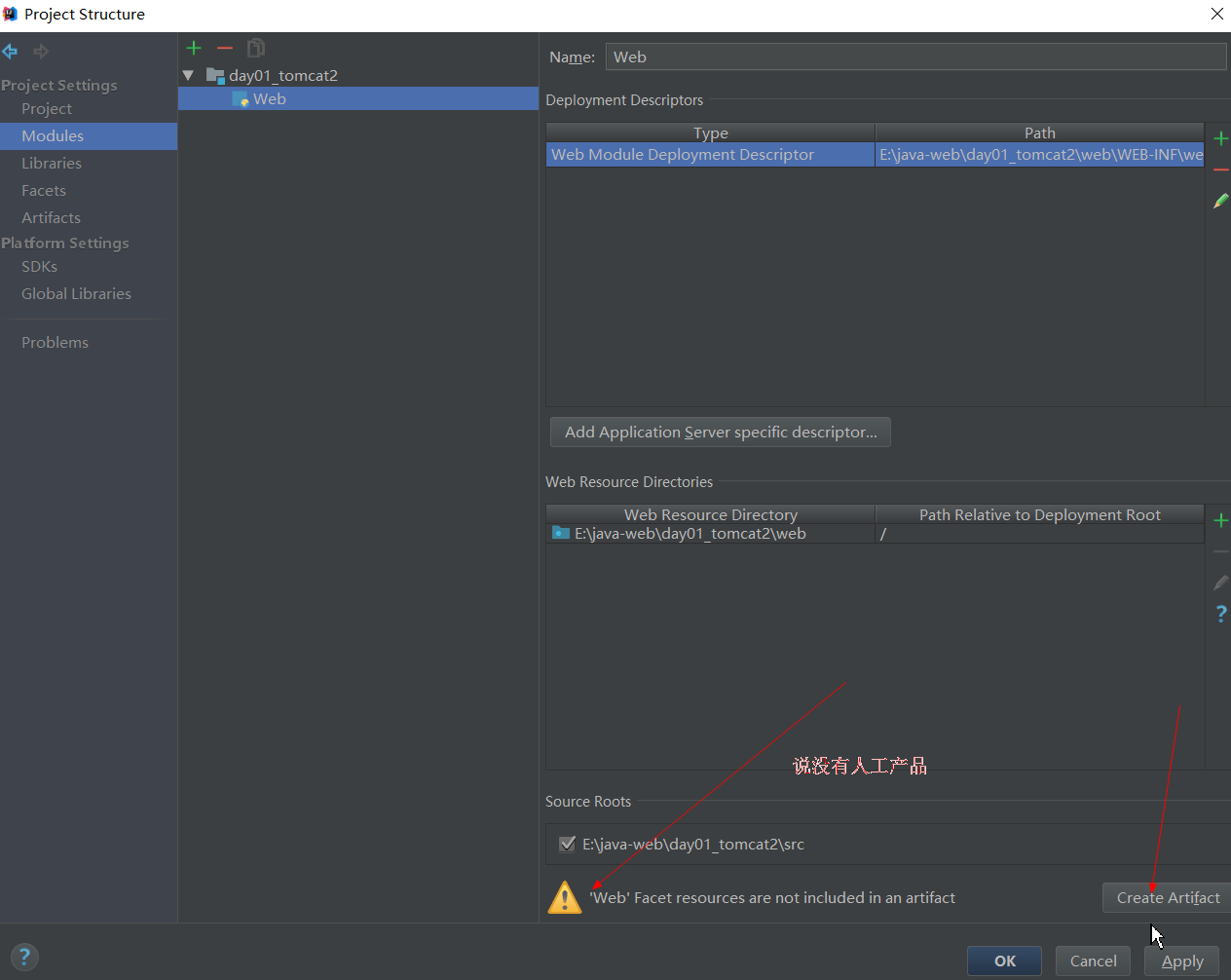
Task: Click the back navigation arrow
Action: tap(11, 52)
